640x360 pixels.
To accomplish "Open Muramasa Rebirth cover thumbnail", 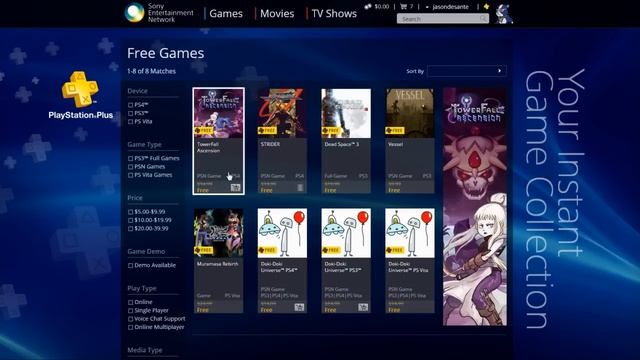I will click(218, 233).
